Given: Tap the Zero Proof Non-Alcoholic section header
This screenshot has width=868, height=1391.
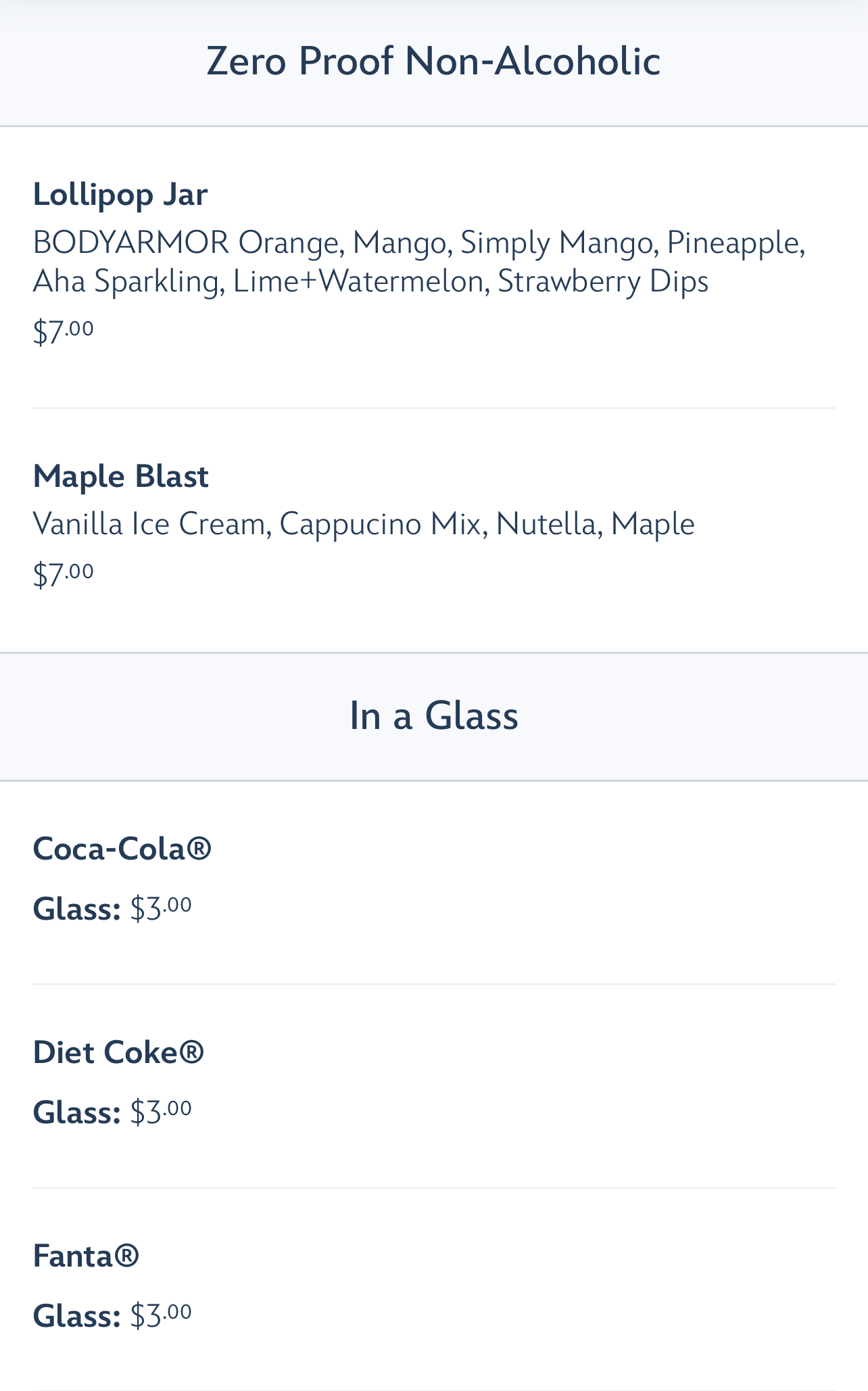Looking at the screenshot, I should coord(433,62).
